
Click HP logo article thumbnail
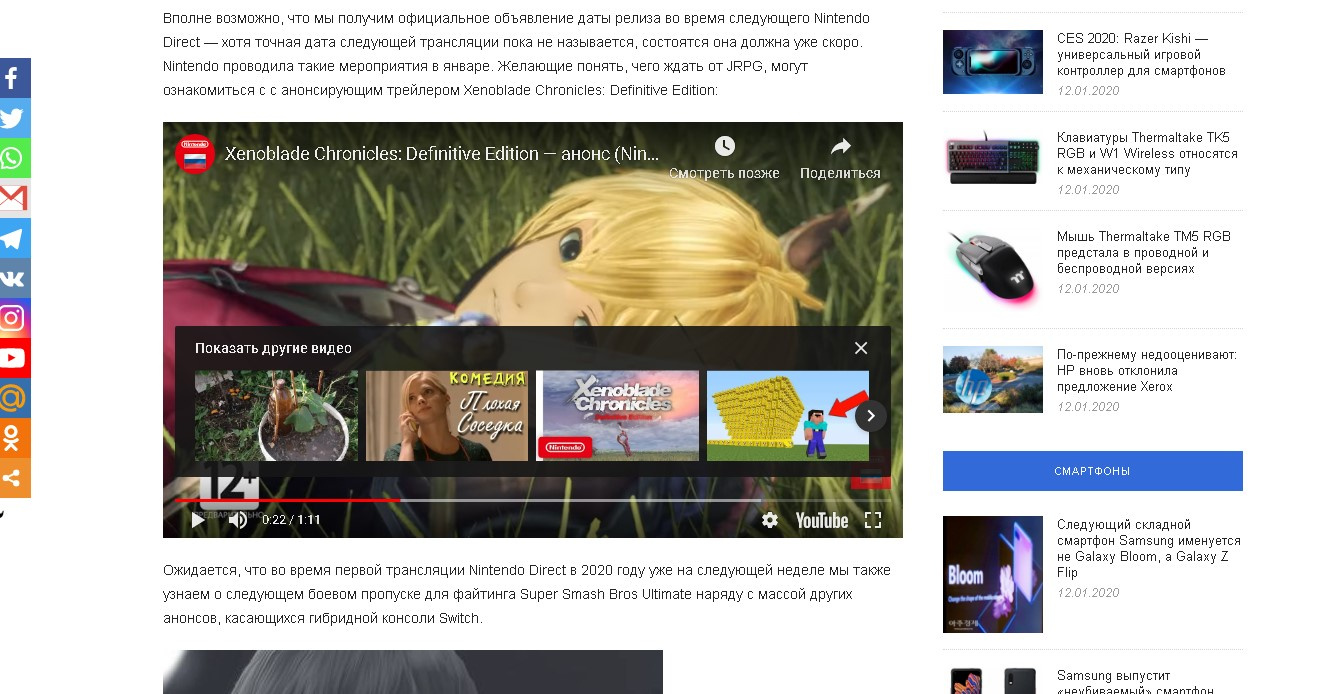pos(993,379)
